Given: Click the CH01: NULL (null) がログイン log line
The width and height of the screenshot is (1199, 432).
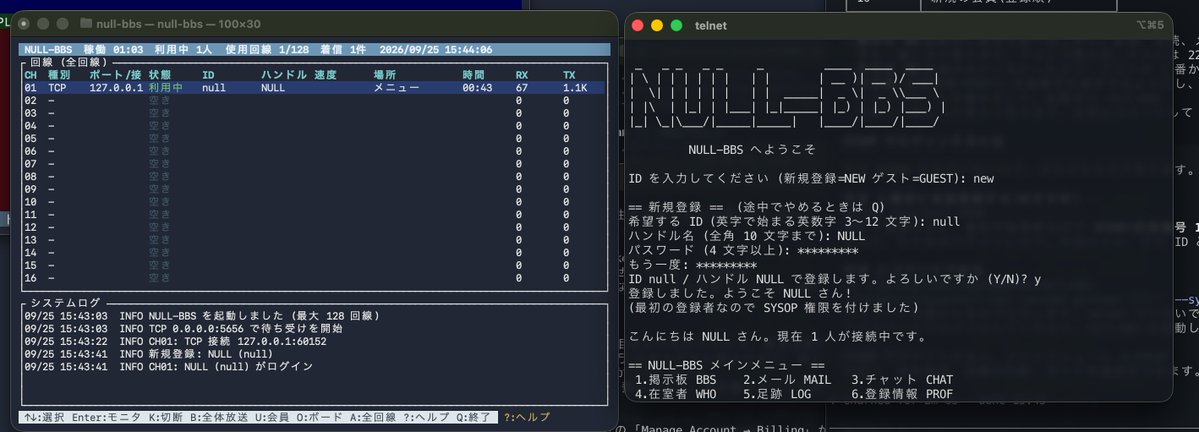Looking at the screenshot, I should click(169, 366).
